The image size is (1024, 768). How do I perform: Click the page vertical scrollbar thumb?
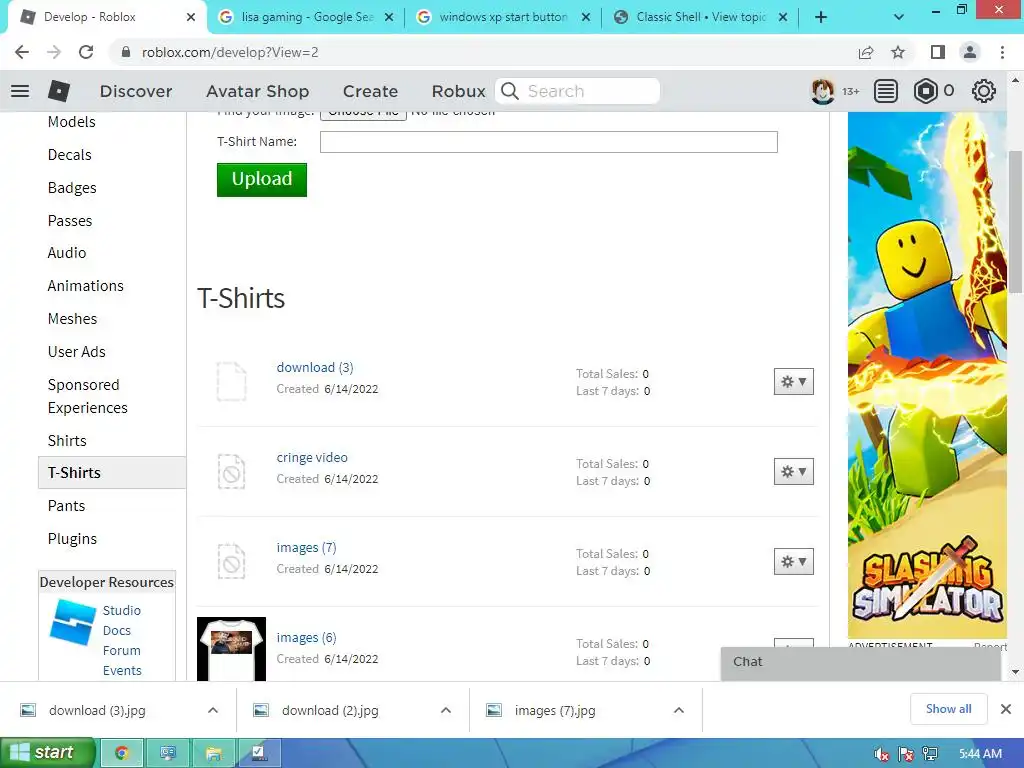pos(1015,222)
